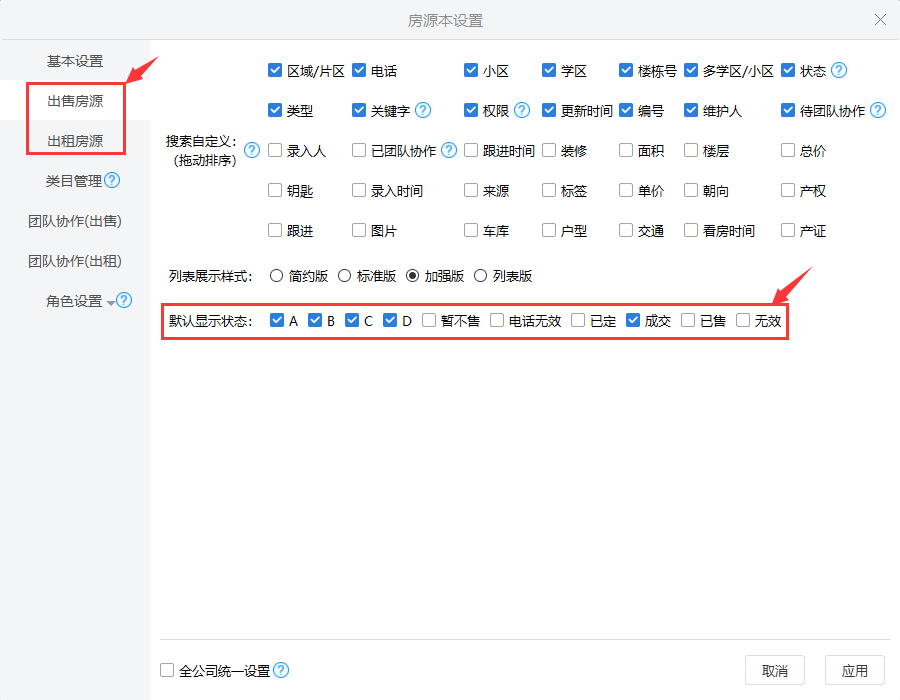
Task: Uncheck 区域/片区 search field
Action: tap(275, 70)
